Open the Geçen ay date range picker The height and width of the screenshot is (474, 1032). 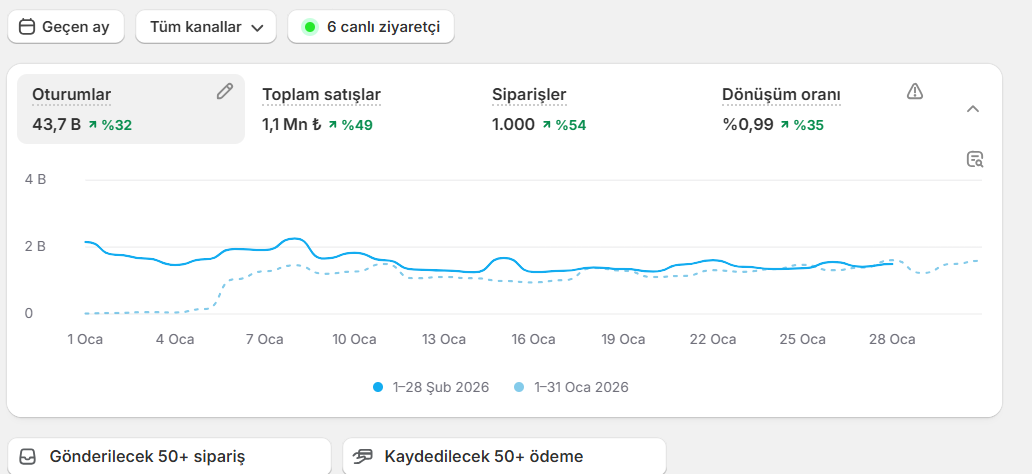(x=65, y=27)
